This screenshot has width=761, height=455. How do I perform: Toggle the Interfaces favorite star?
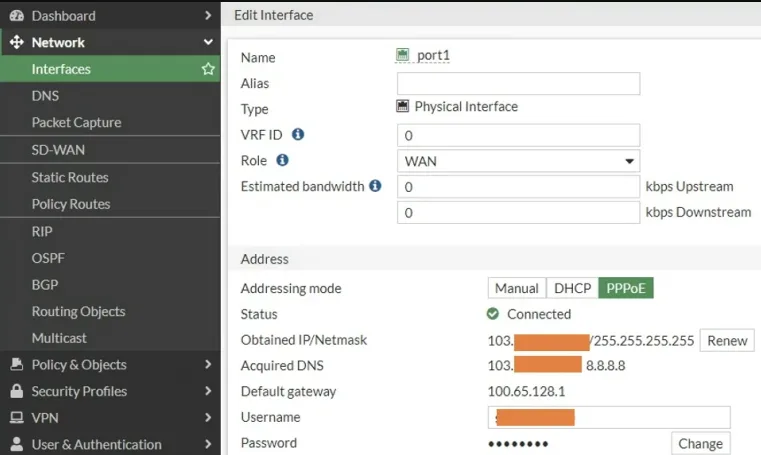208,70
